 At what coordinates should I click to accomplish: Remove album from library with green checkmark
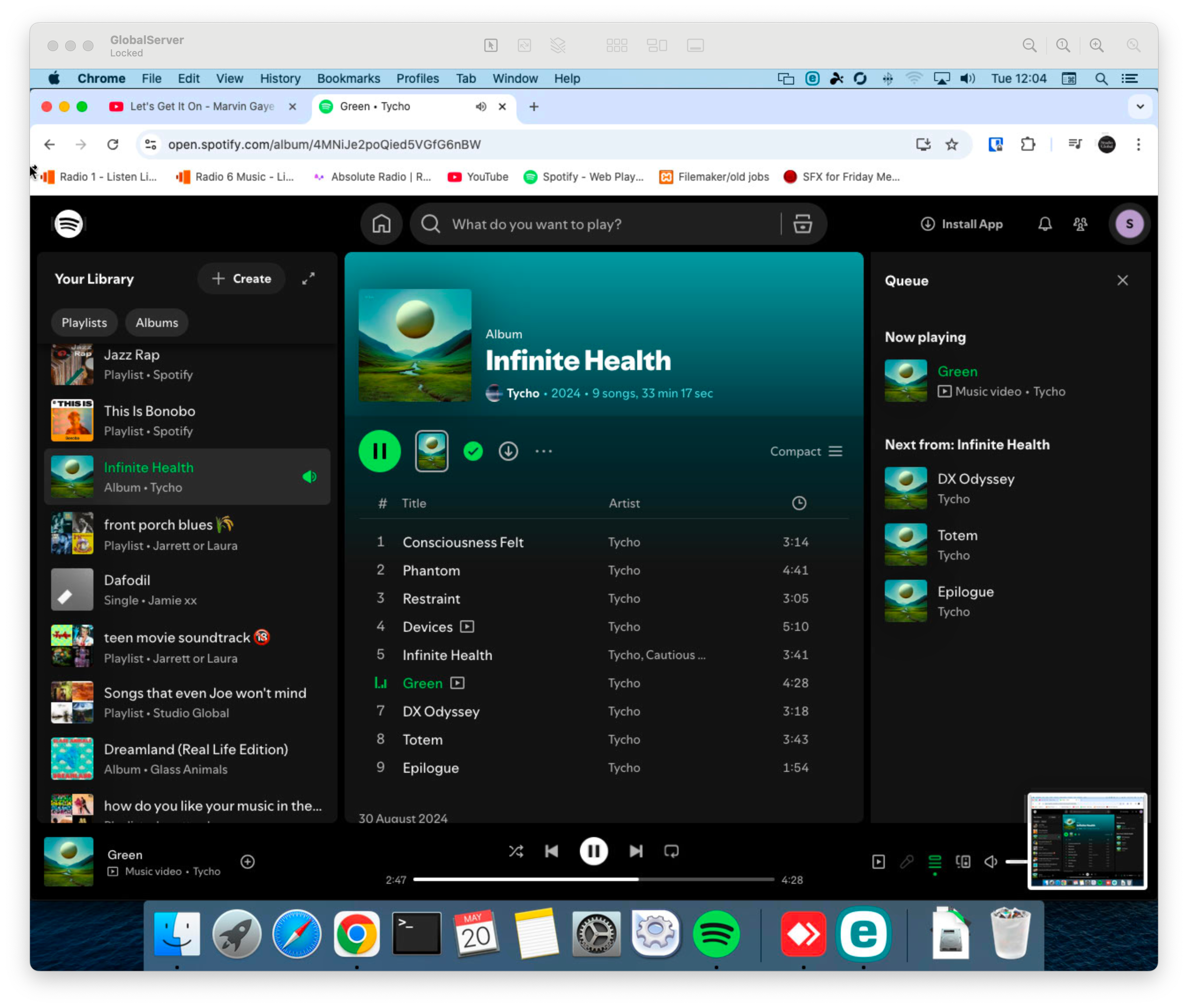(472, 452)
